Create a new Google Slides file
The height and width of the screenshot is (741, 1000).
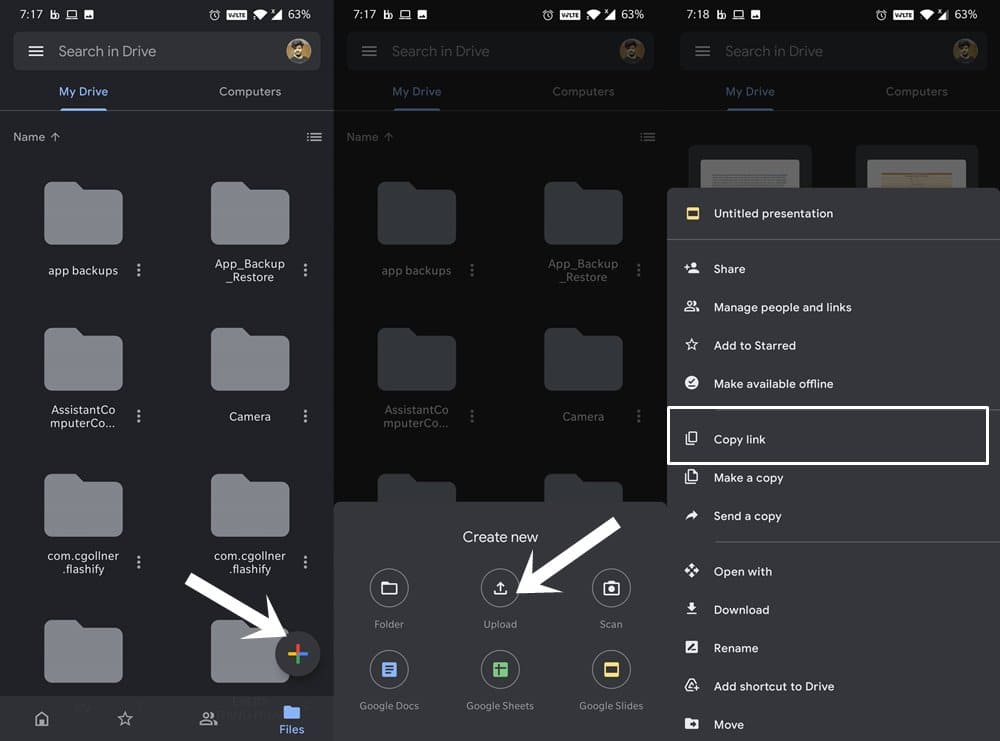[x=611, y=670]
